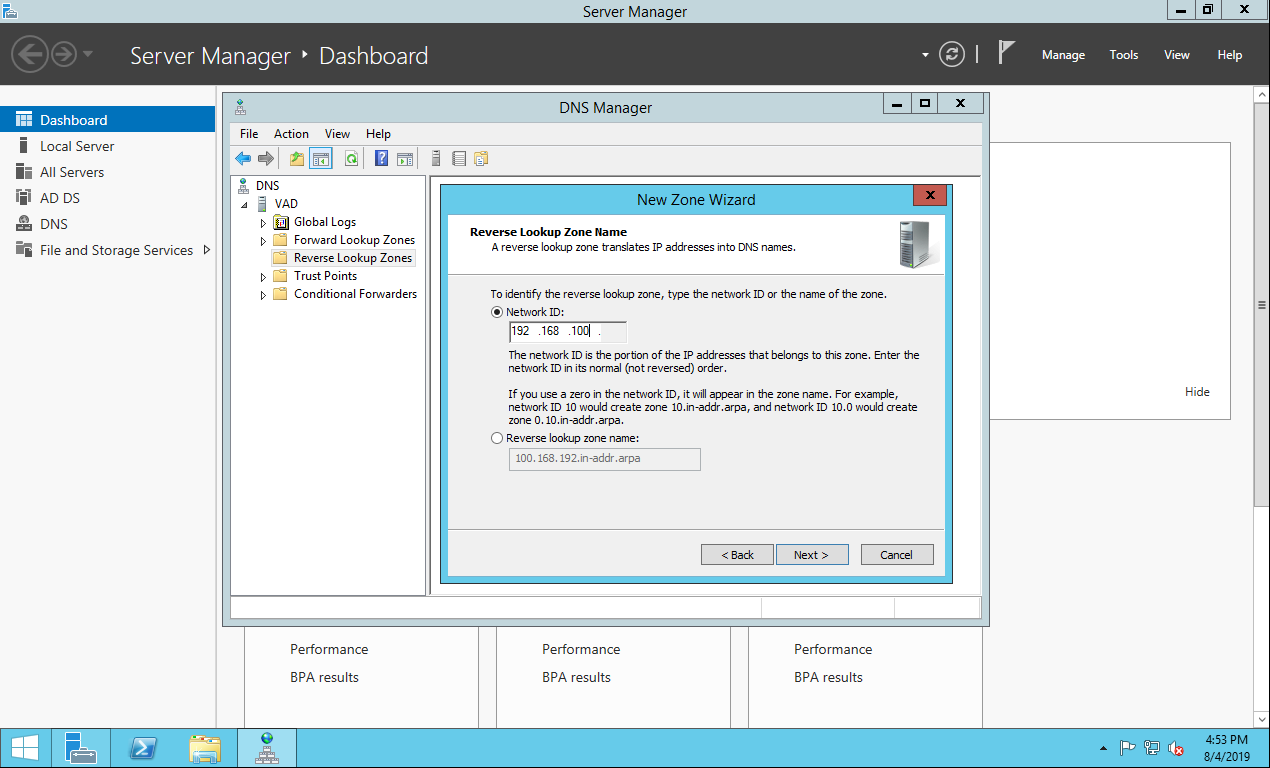Click Next in the New Zone Wizard
The image size is (1270, 768).
(x=811, y=555)
